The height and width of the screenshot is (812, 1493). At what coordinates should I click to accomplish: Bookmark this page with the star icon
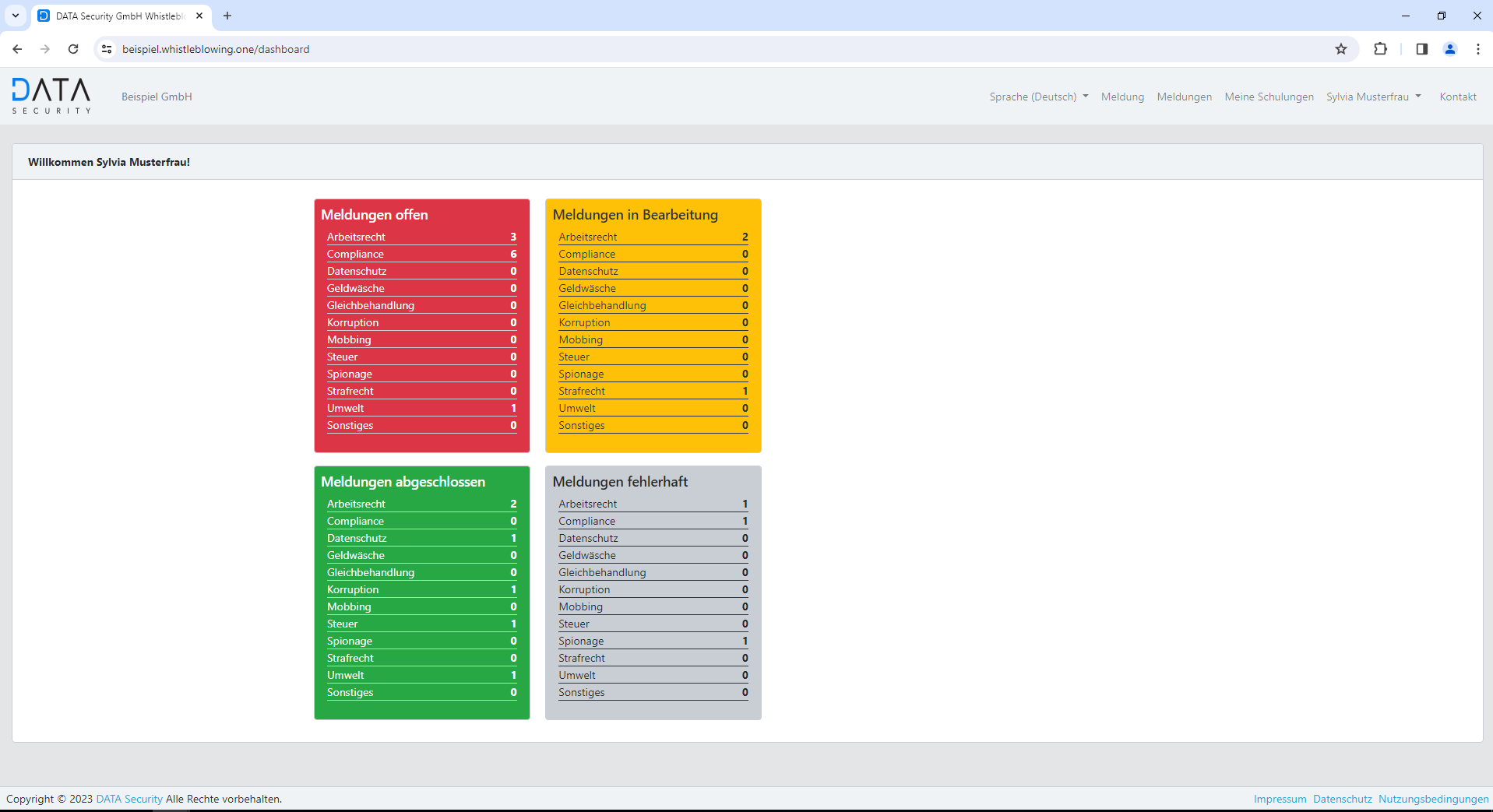coord(1340,49)
